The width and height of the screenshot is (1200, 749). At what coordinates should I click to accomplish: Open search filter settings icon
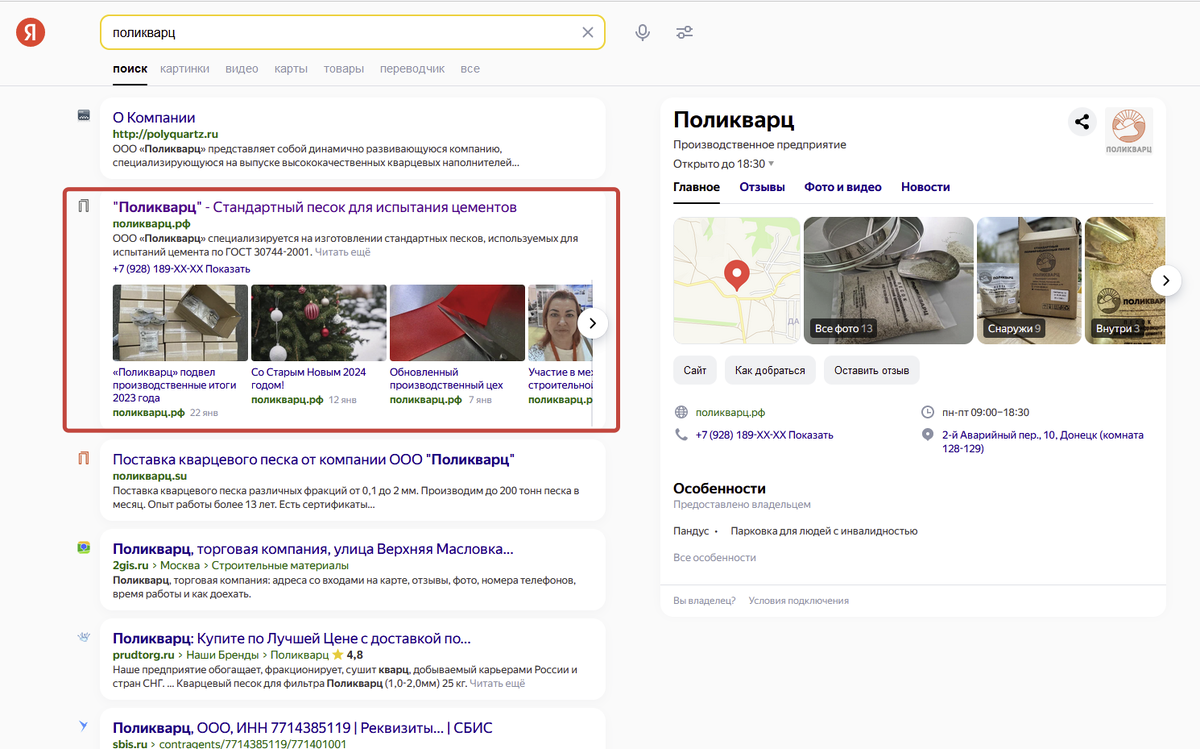(x=685, y=32)
